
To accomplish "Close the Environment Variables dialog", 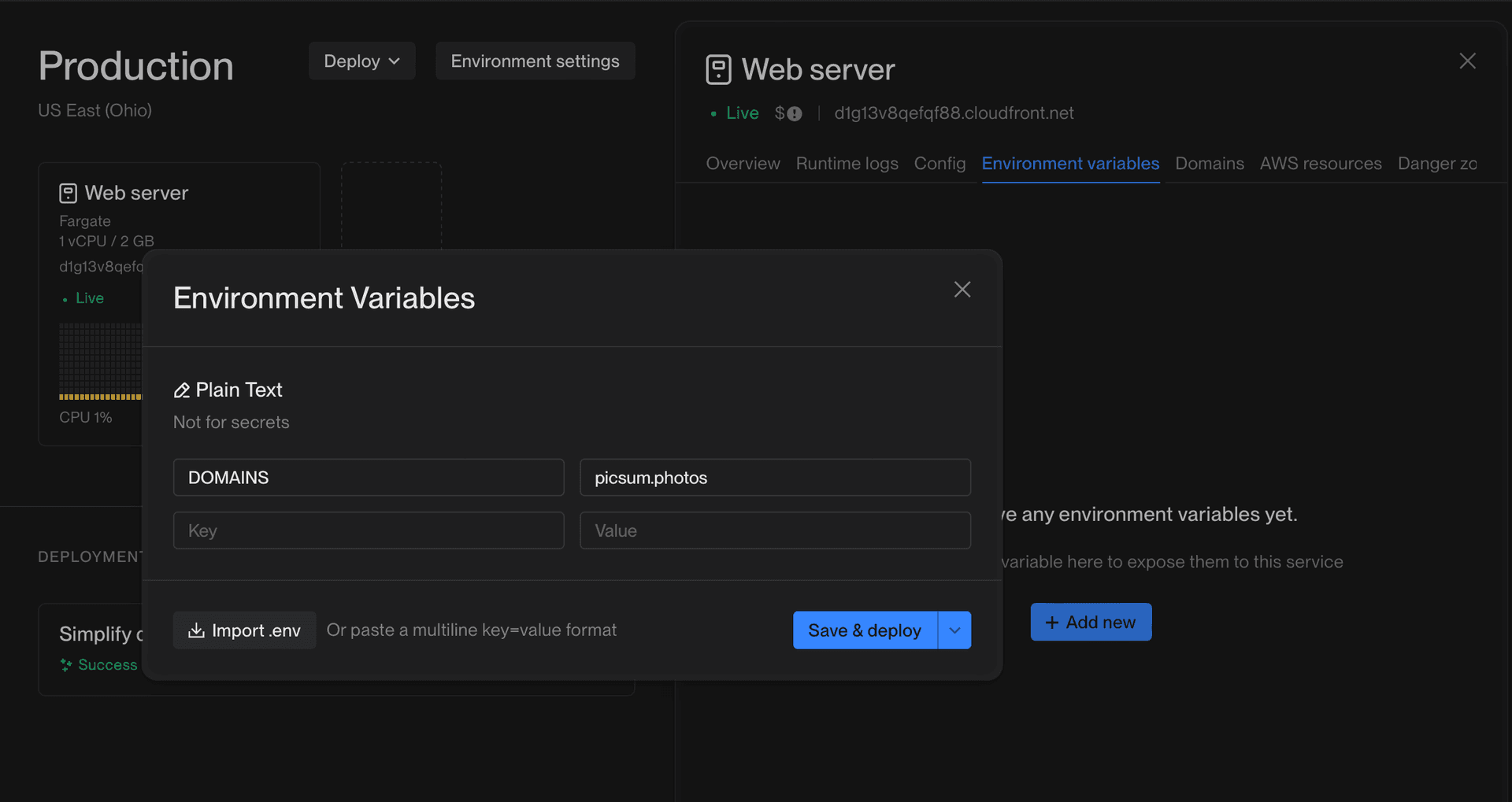I will click(x=962, y=290).
